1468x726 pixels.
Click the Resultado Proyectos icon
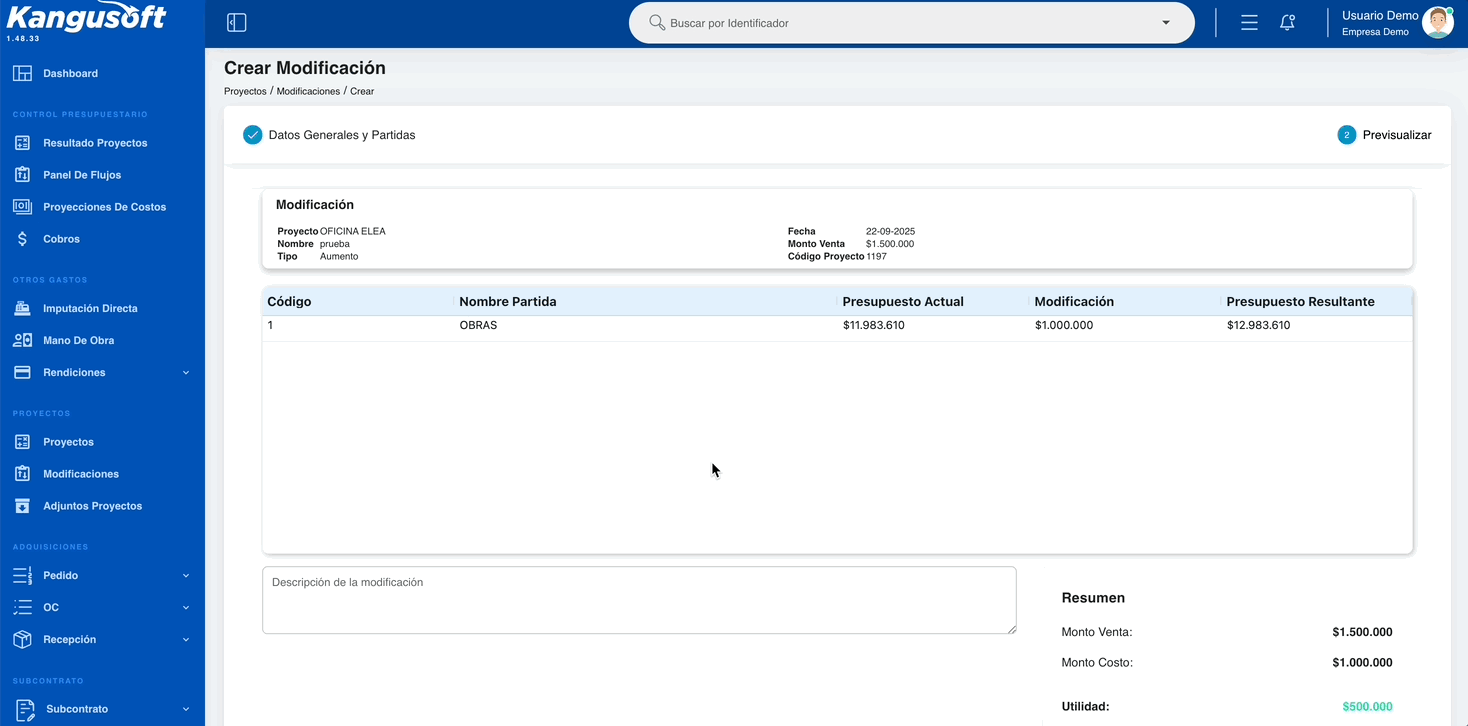point(22,143)
